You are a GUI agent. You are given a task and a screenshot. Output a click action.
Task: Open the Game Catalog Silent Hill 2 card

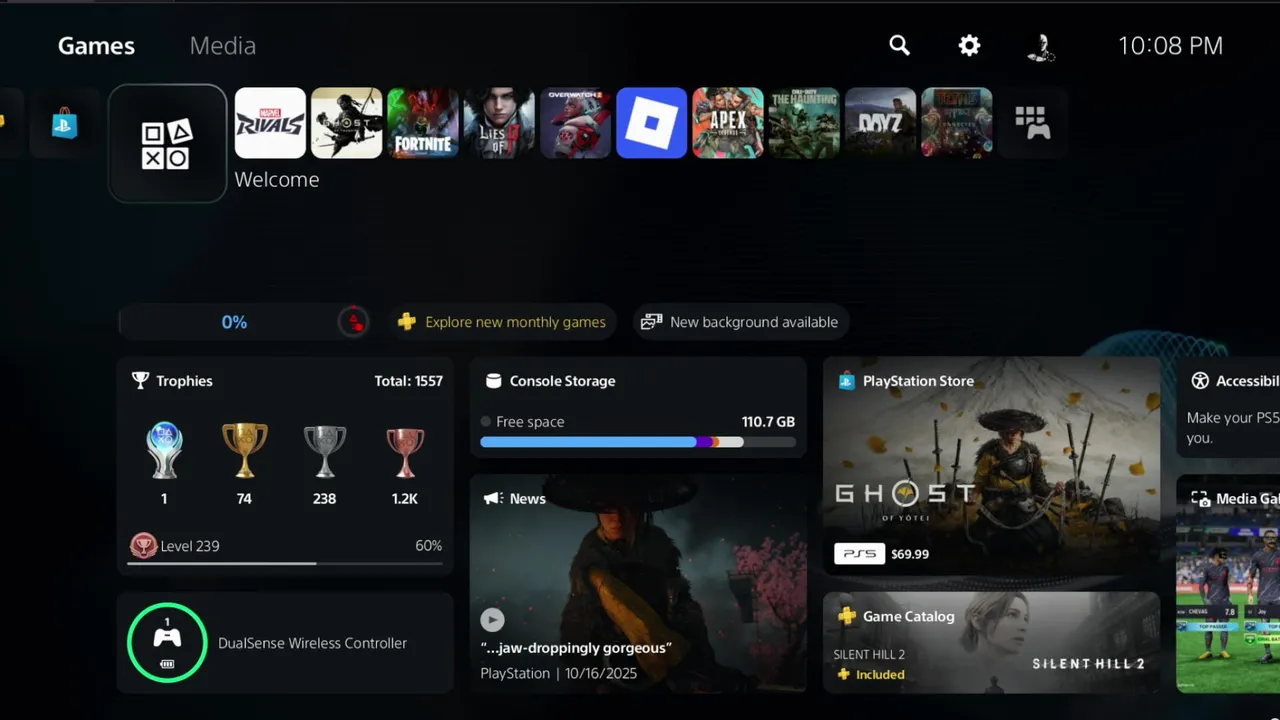click(x=991, y=642)
